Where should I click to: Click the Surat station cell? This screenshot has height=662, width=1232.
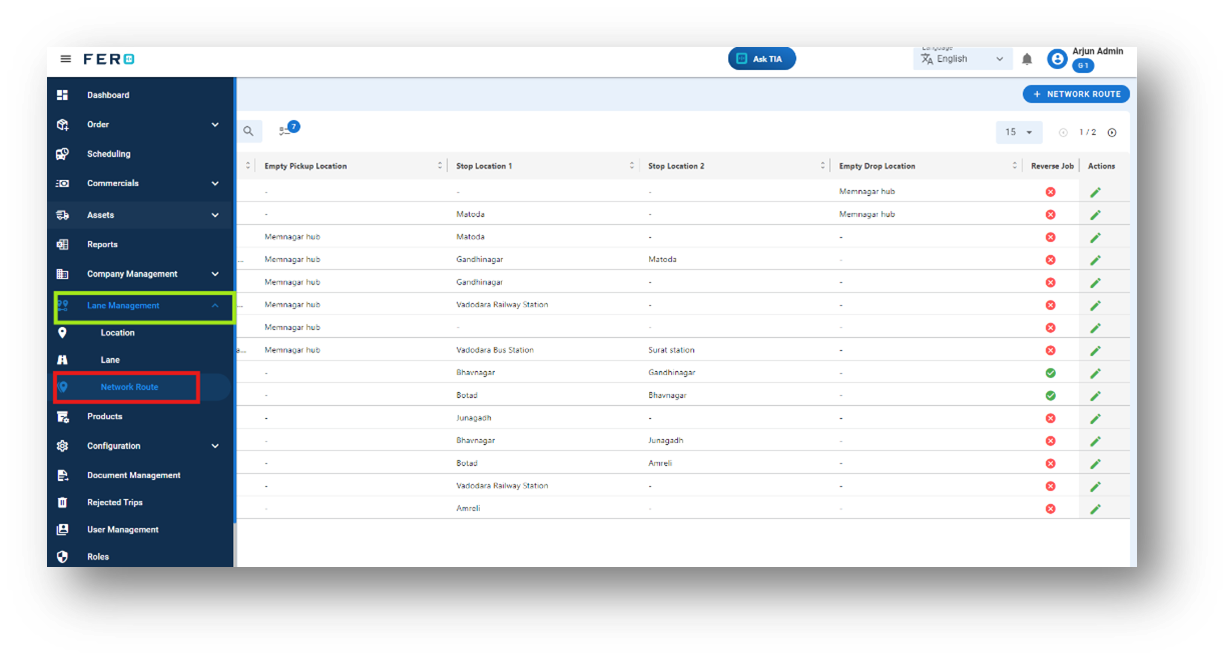tap(671, 350)
